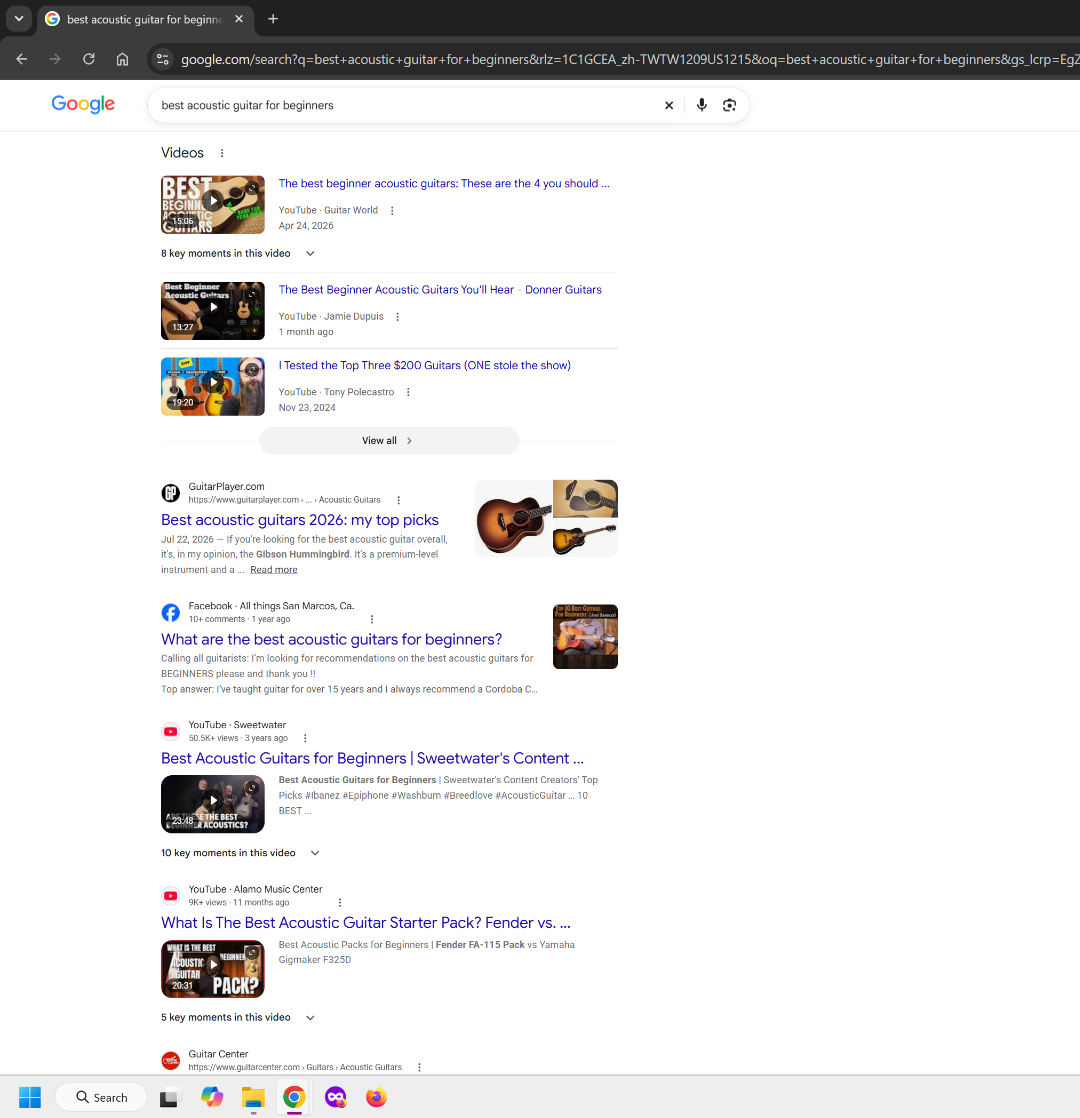
Task: Click YouTube favicon for Sweetwater result
Action: pos(170,731)
